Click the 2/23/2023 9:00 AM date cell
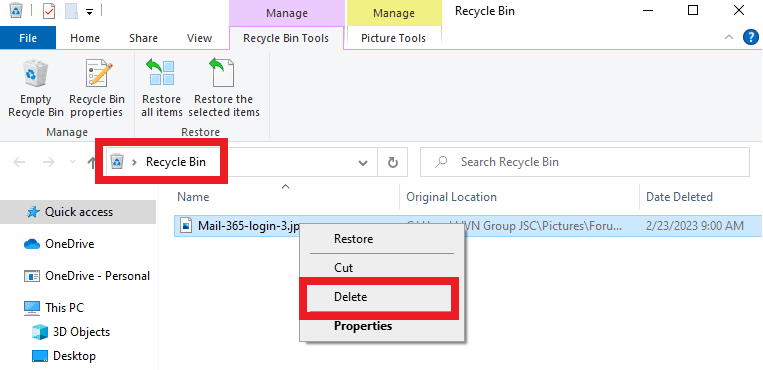The width and height of the screenshot is (763, 370). 694,226
